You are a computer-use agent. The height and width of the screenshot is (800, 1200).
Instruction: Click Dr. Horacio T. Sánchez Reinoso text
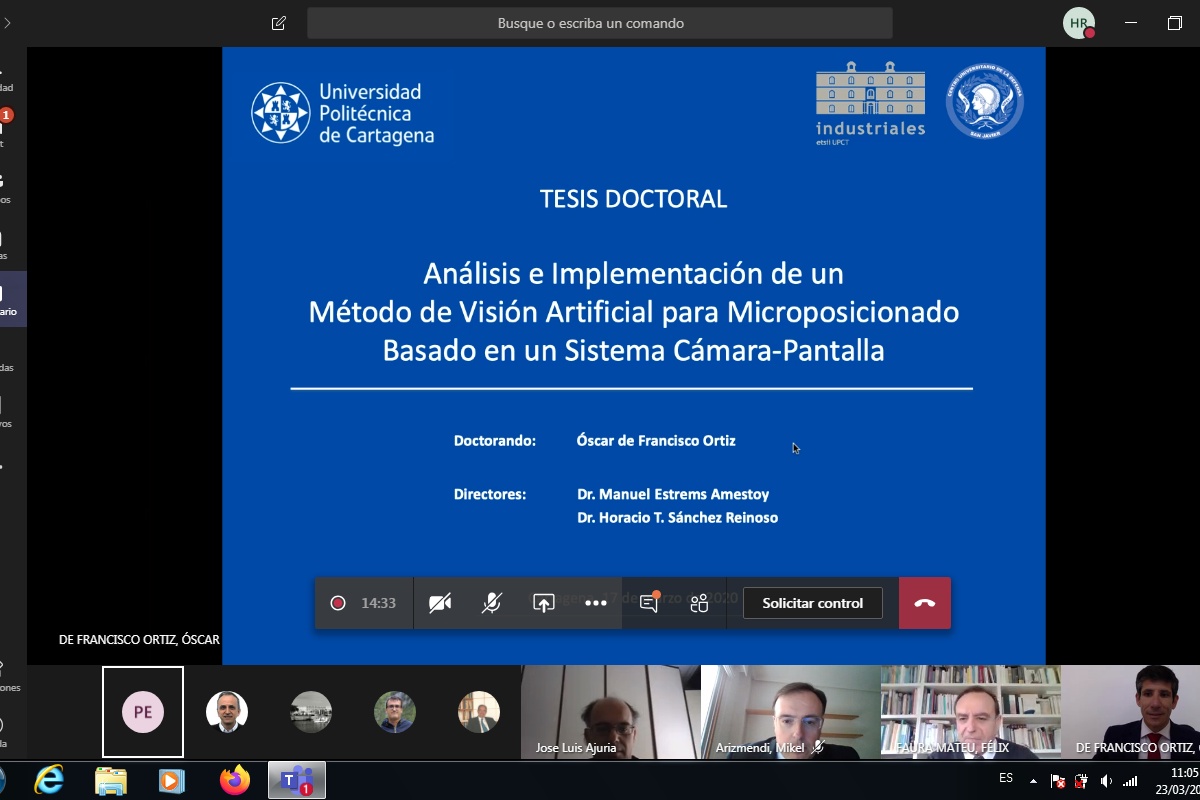point(677,517)
